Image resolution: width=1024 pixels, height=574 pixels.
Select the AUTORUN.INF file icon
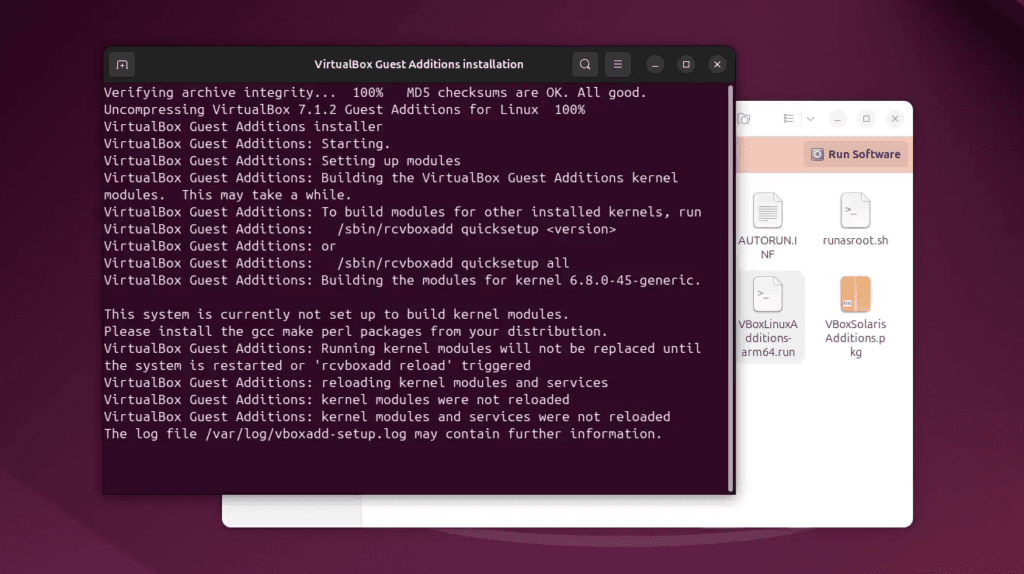(x=767, y=210)
